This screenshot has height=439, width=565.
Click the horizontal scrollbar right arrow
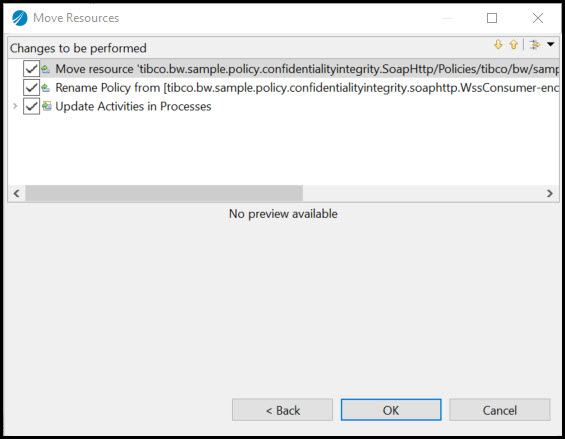pyautogui.click(x=550, y=194)
